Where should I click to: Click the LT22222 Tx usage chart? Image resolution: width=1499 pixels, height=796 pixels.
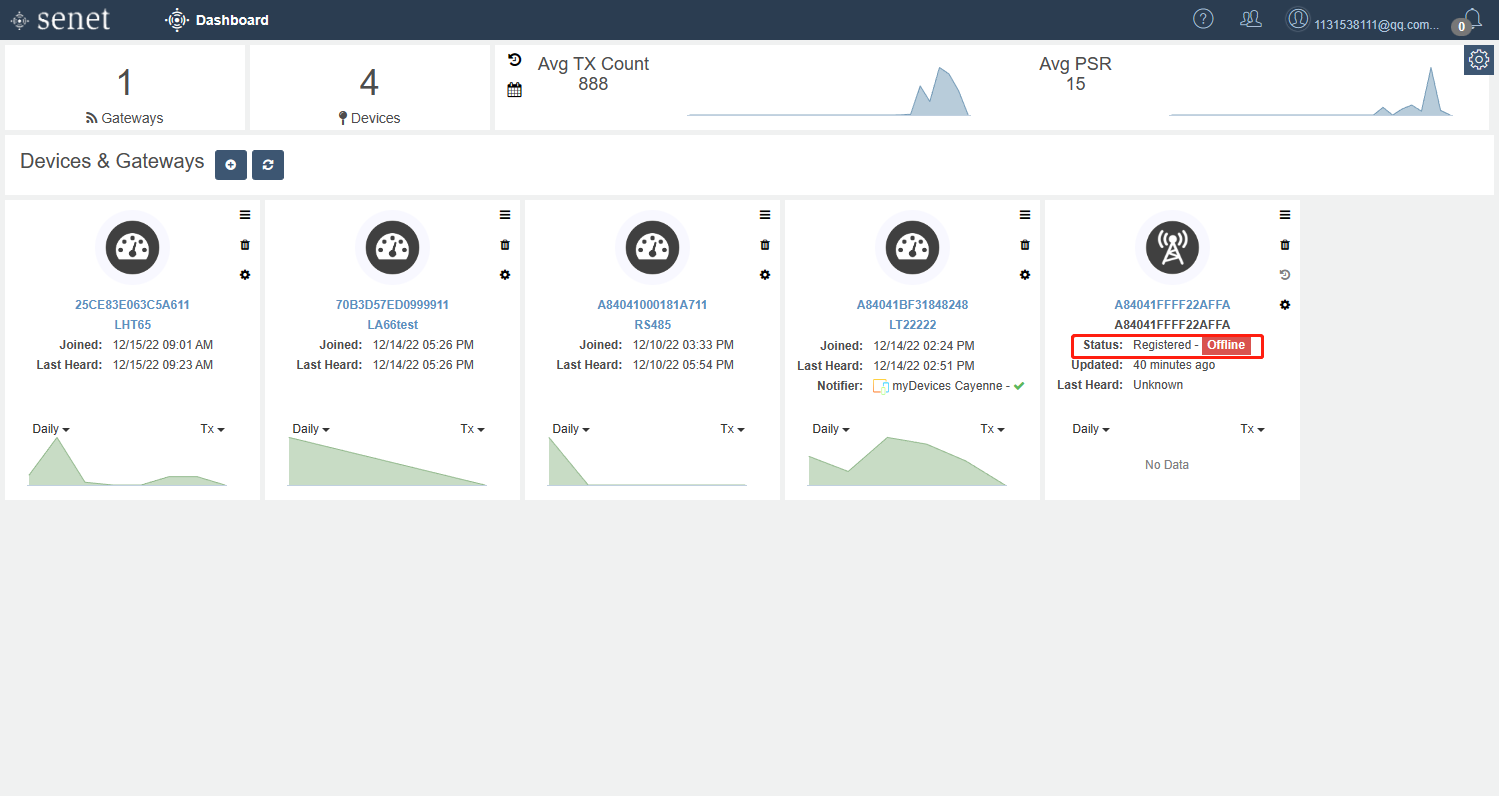tap(907, 461)
